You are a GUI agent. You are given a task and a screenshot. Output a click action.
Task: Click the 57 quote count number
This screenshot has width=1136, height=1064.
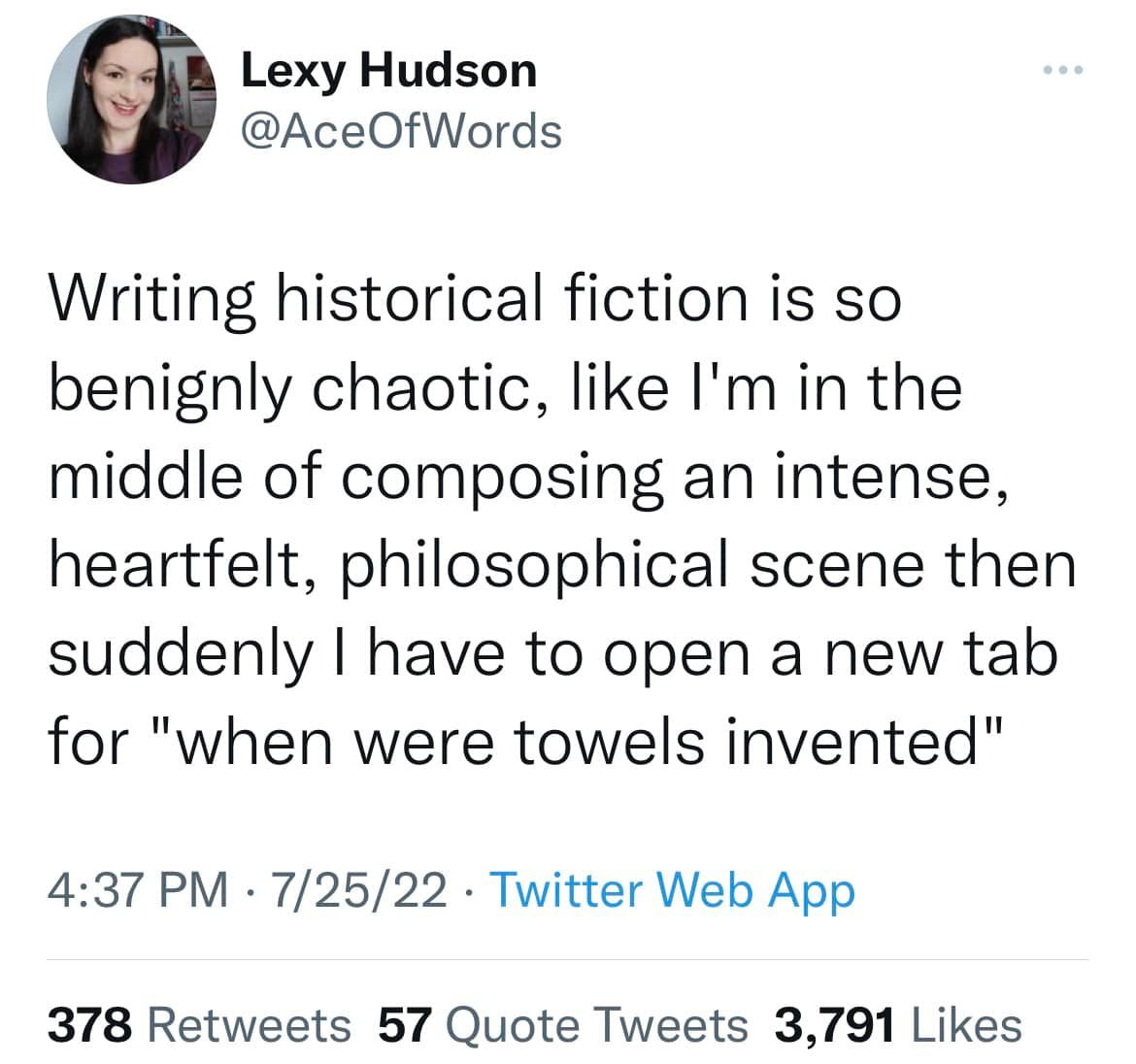pos(404,1025)
